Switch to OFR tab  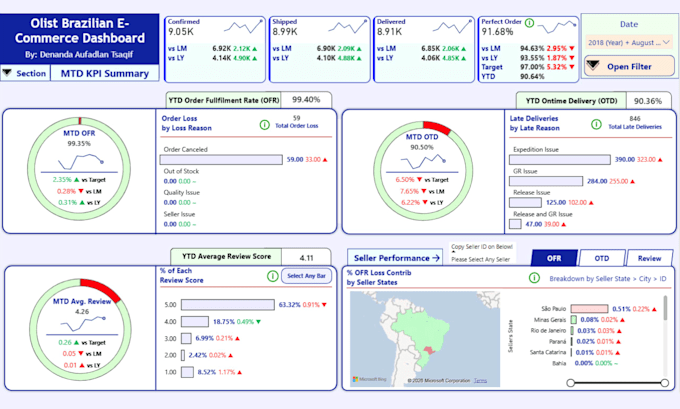[x=554, y=258]
